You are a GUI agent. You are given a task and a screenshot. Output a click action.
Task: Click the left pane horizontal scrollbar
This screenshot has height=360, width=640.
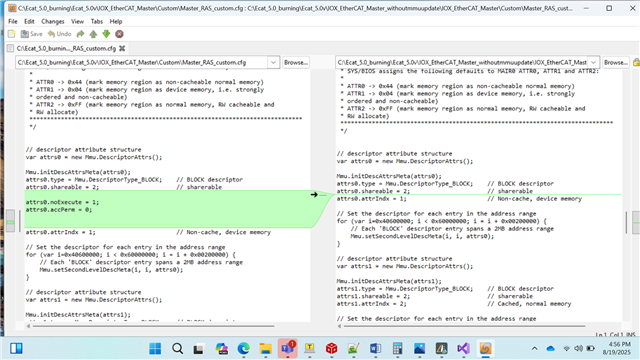153,326
